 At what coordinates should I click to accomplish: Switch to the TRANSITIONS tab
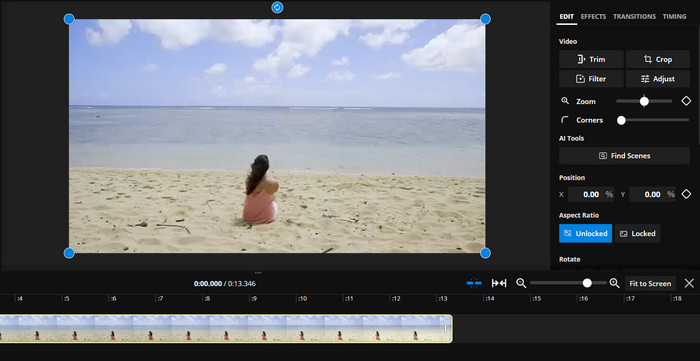[x=634, y=17]
